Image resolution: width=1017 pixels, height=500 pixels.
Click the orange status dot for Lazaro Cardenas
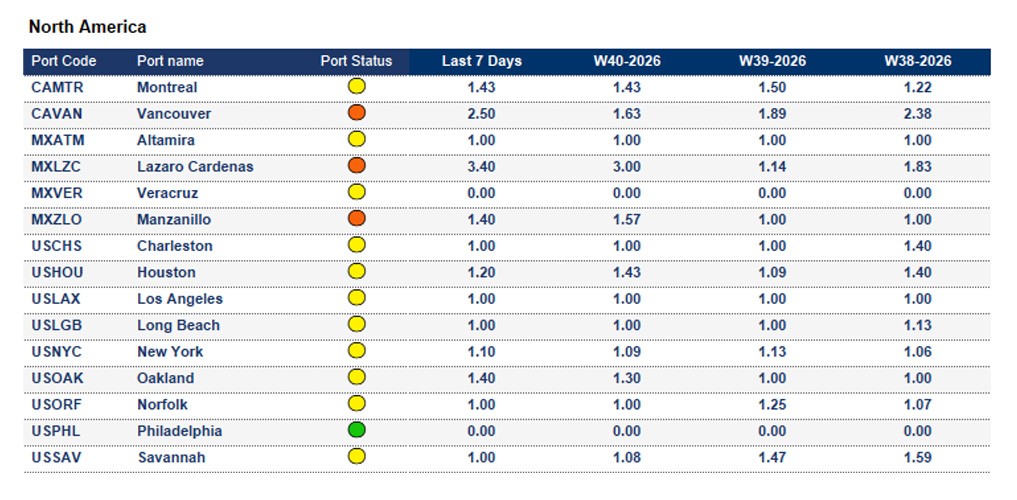[357, 166]
